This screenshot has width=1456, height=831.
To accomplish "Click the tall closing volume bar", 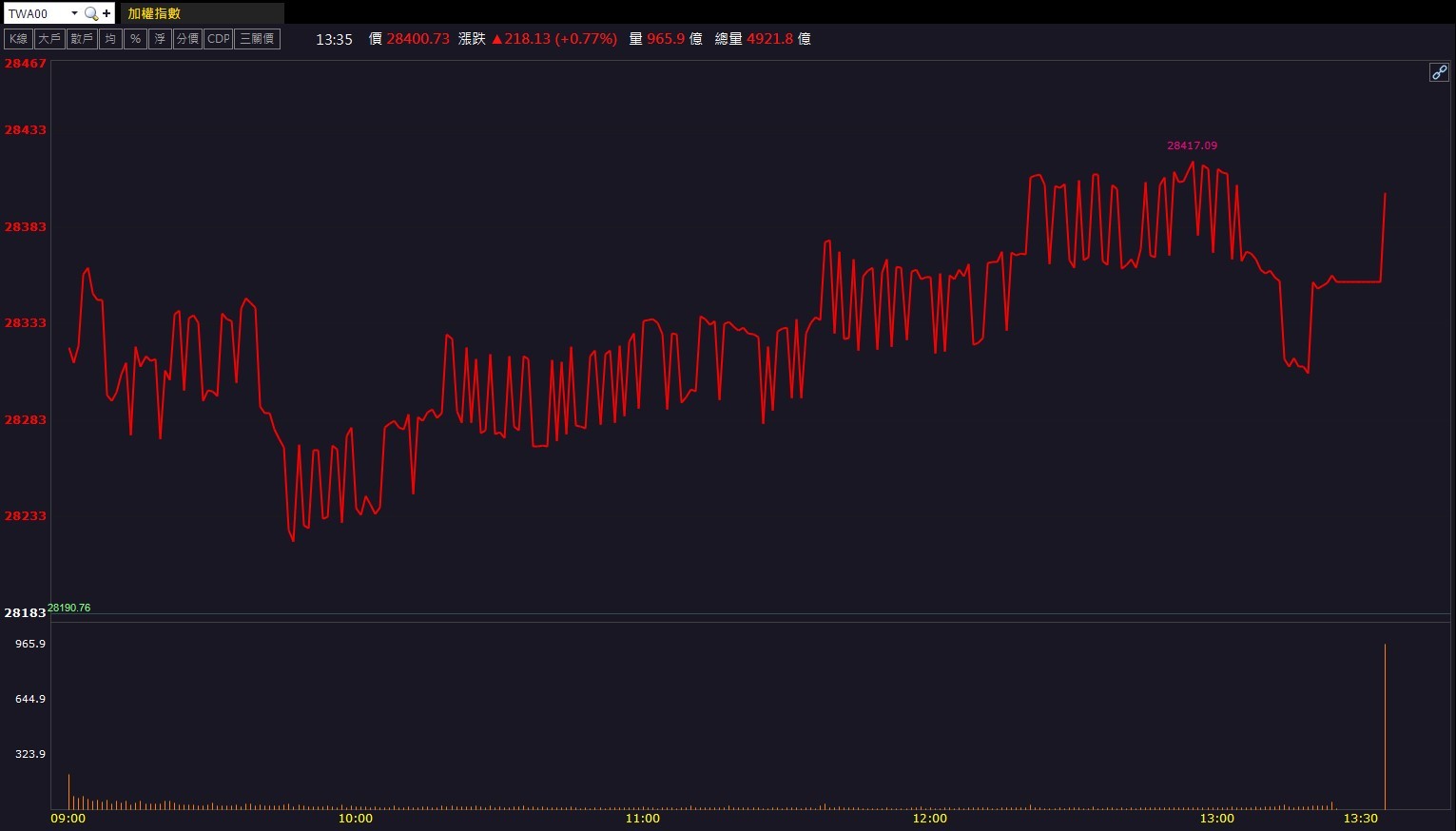I will [x=1385, y=727].
